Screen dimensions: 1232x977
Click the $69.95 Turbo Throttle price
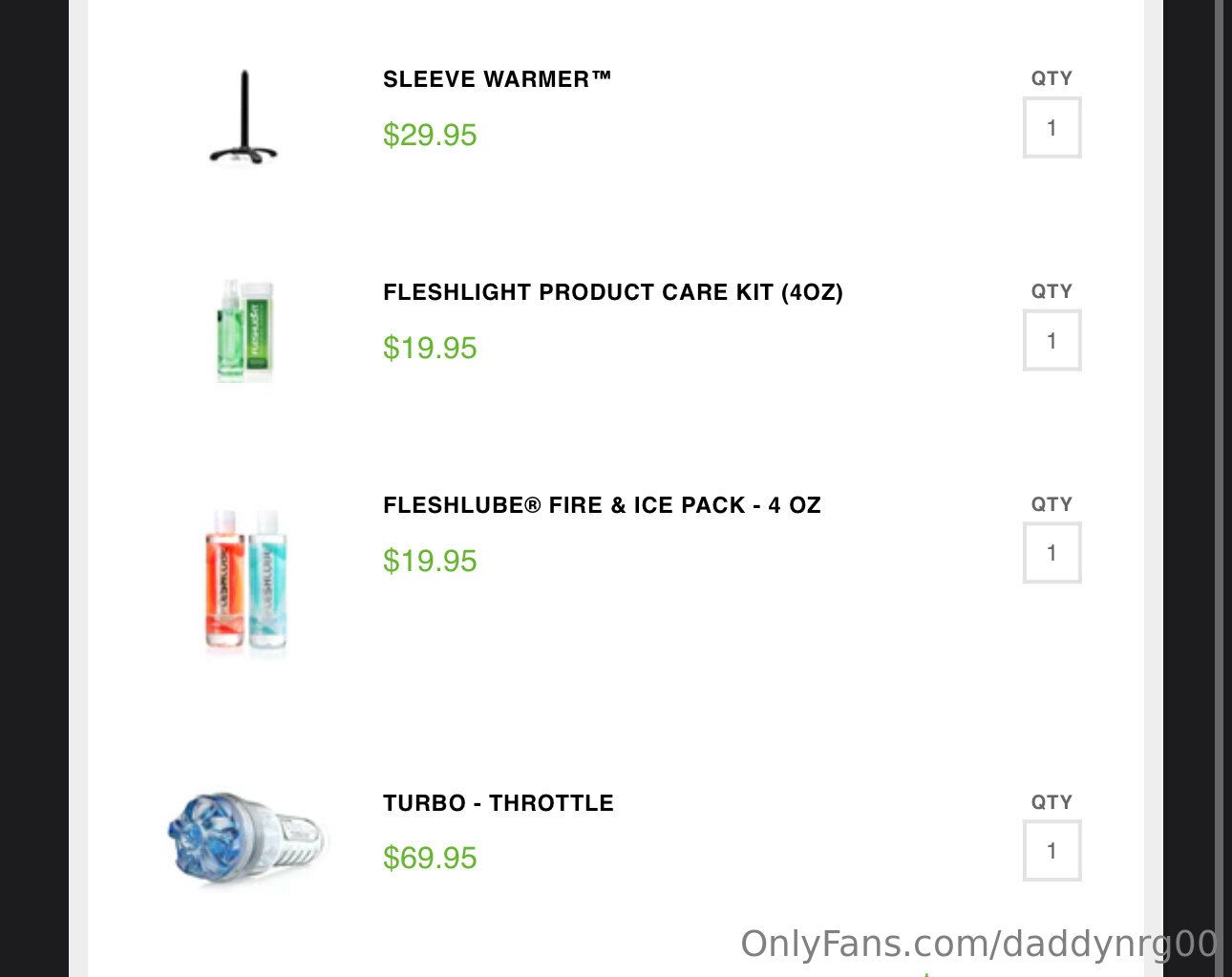click(430, 859)
